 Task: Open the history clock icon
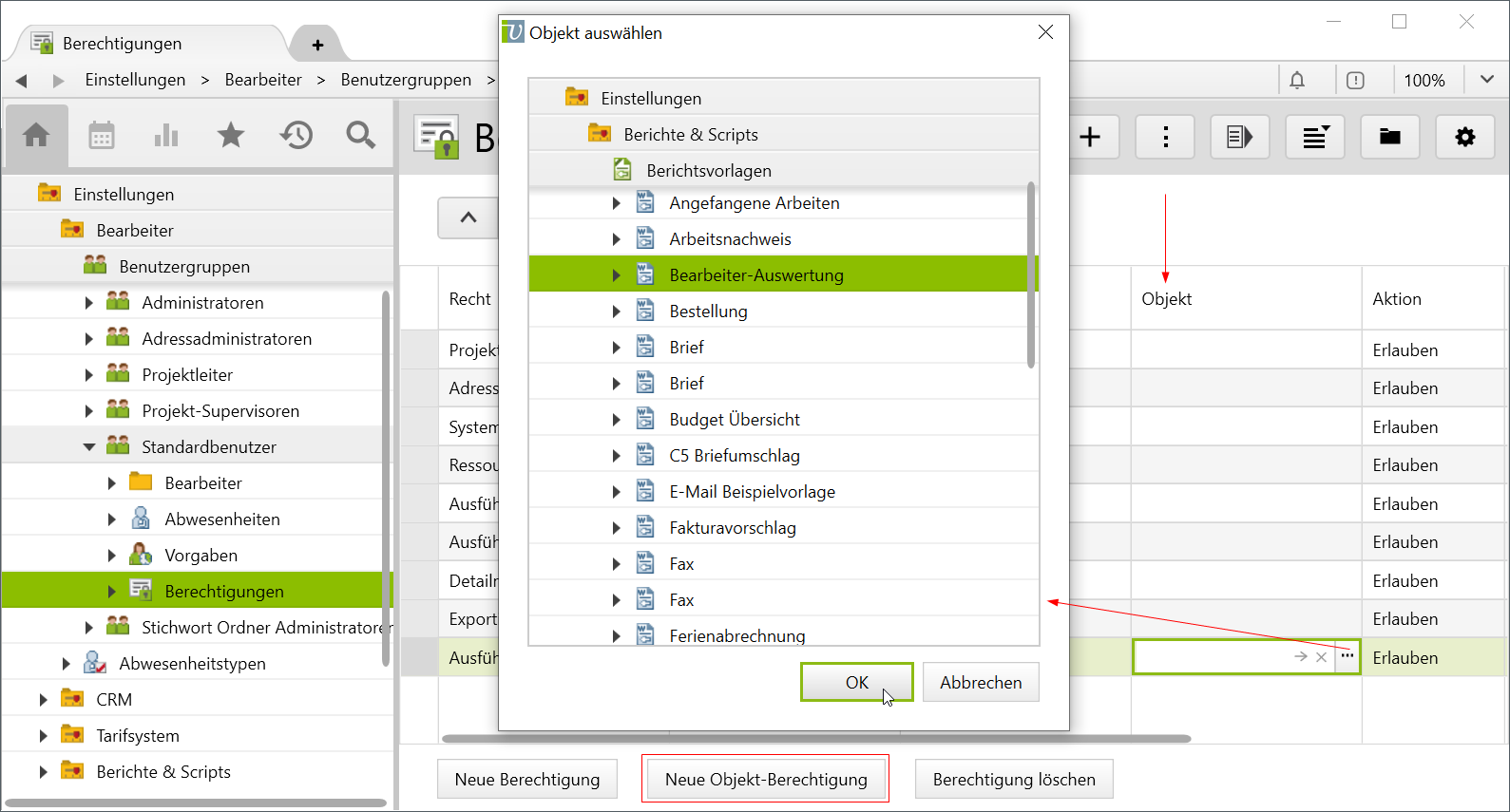coord(296,136)
